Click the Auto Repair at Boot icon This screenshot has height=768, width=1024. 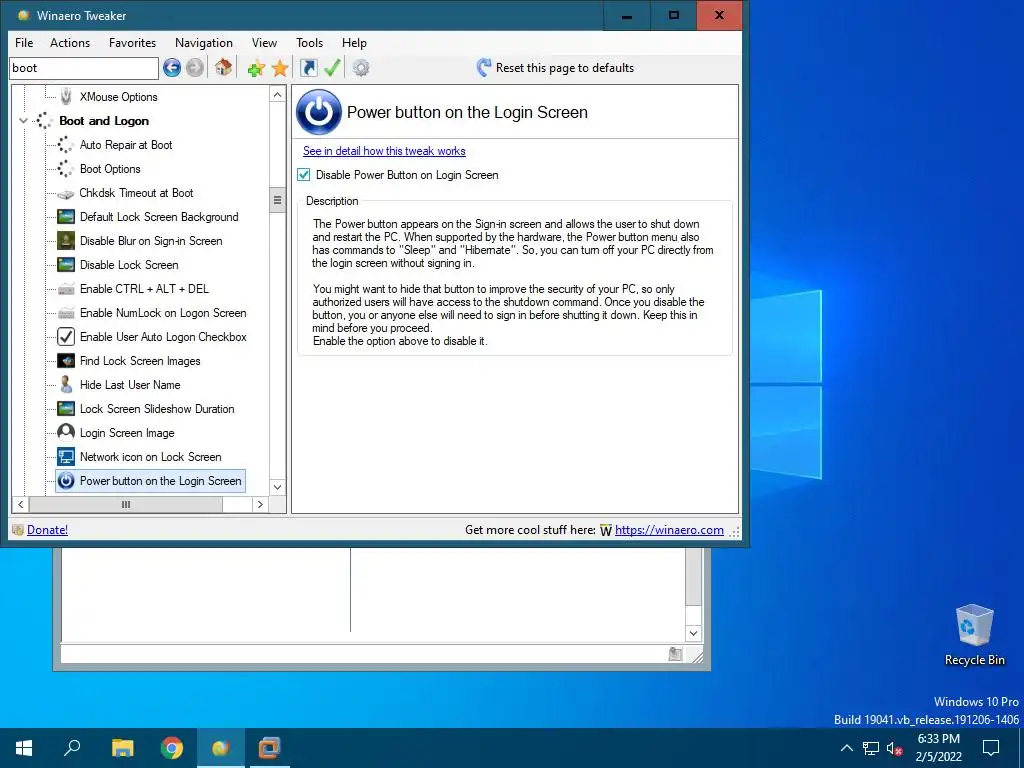[65, 145]
